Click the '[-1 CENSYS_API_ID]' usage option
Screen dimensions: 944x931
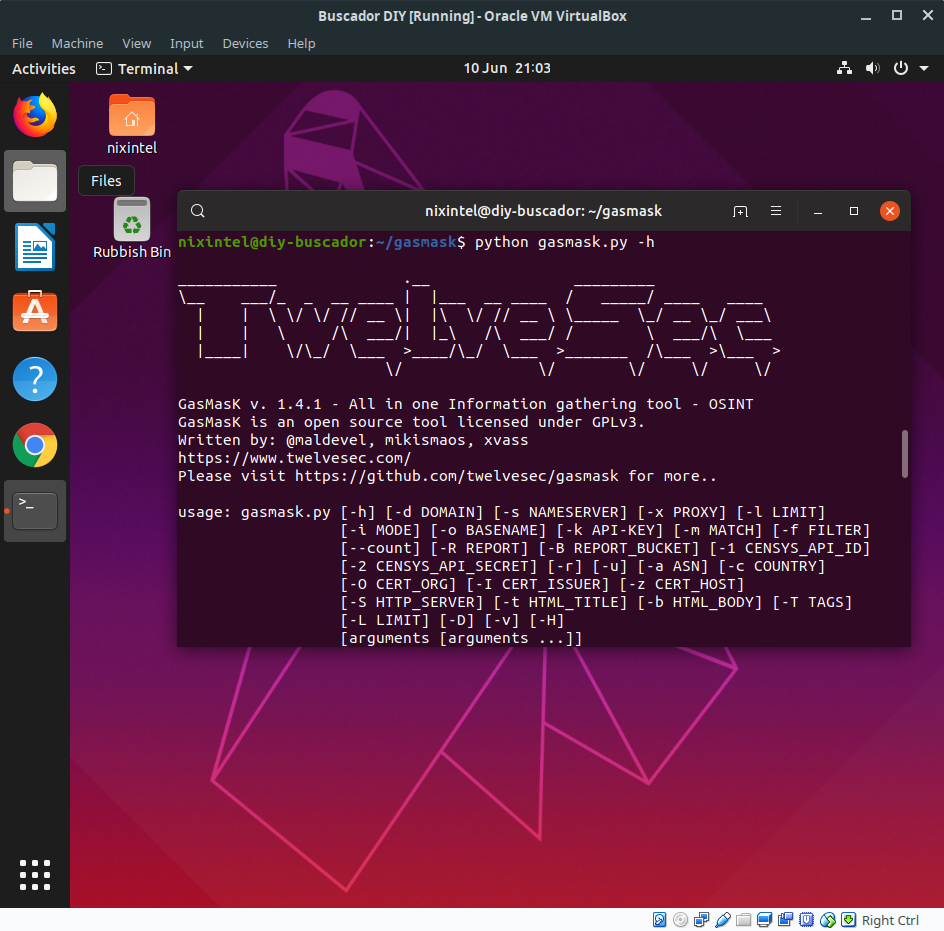(x=790, y=549)
